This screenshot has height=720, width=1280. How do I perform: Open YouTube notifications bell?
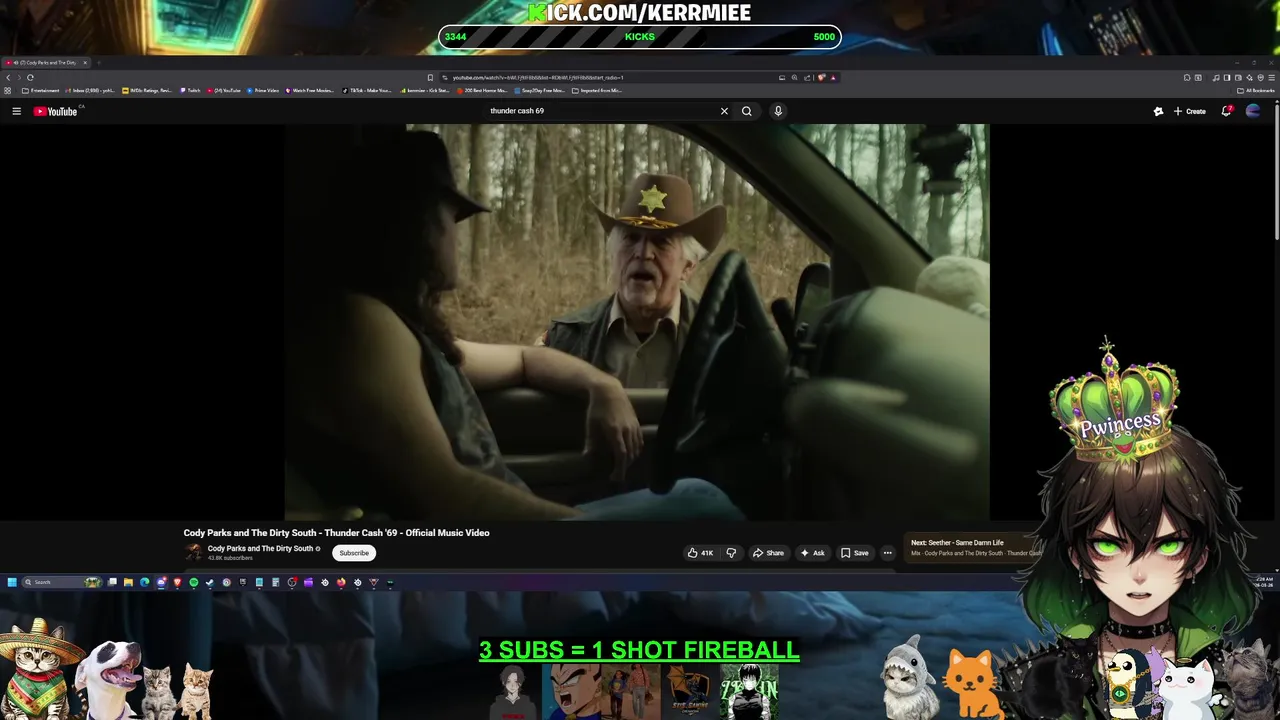(1226, 111)
